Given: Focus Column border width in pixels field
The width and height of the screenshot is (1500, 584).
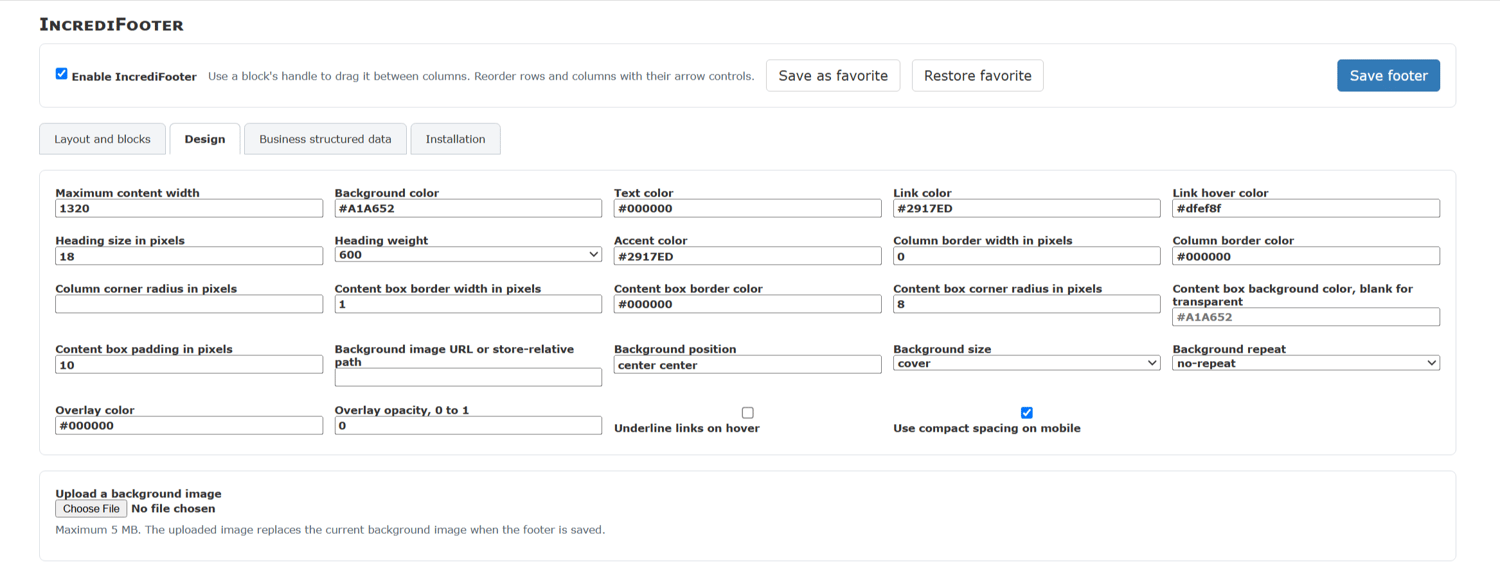Looking at the screenshot, I should [1026, 256].
